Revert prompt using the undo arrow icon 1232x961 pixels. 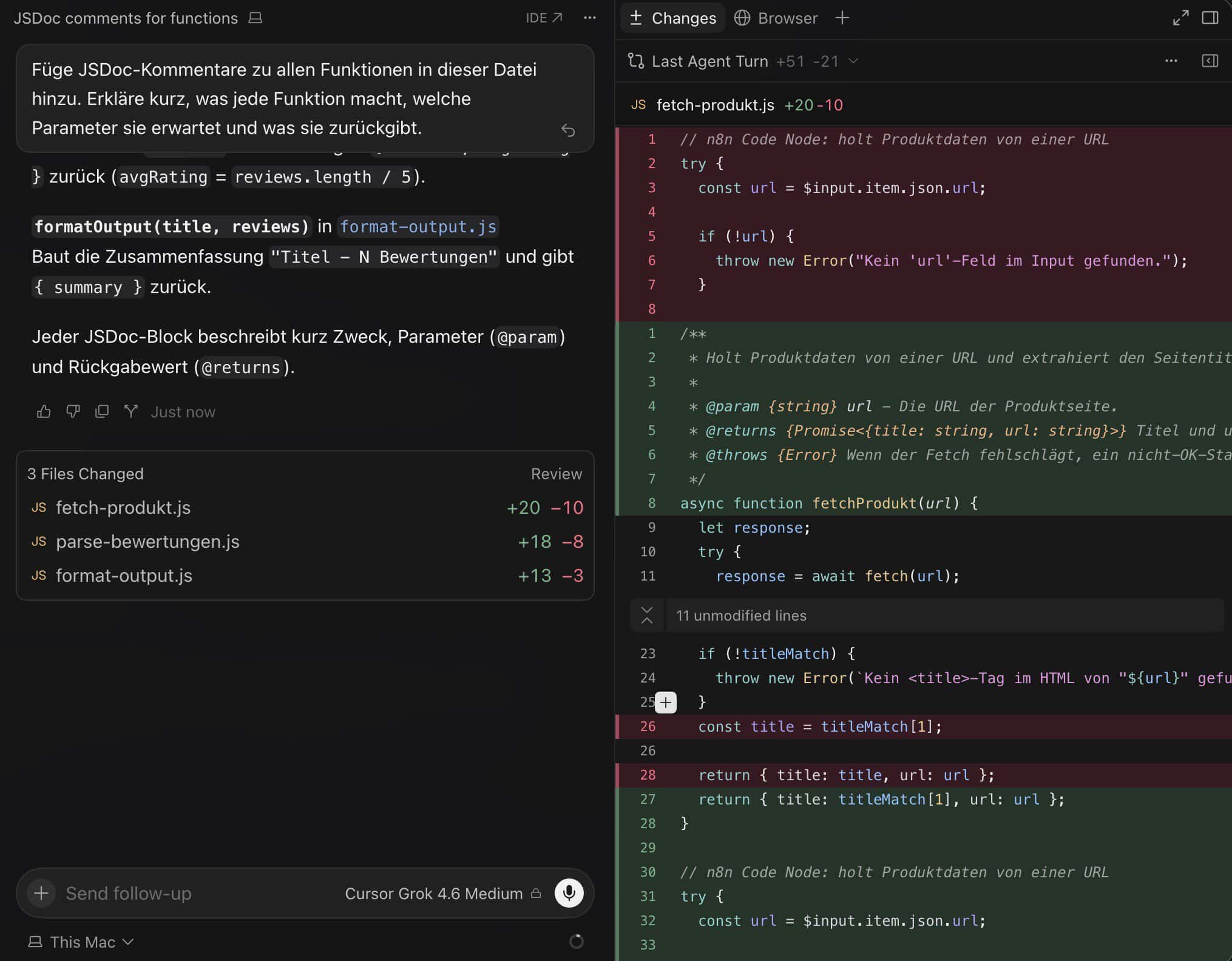pos(568,130)
